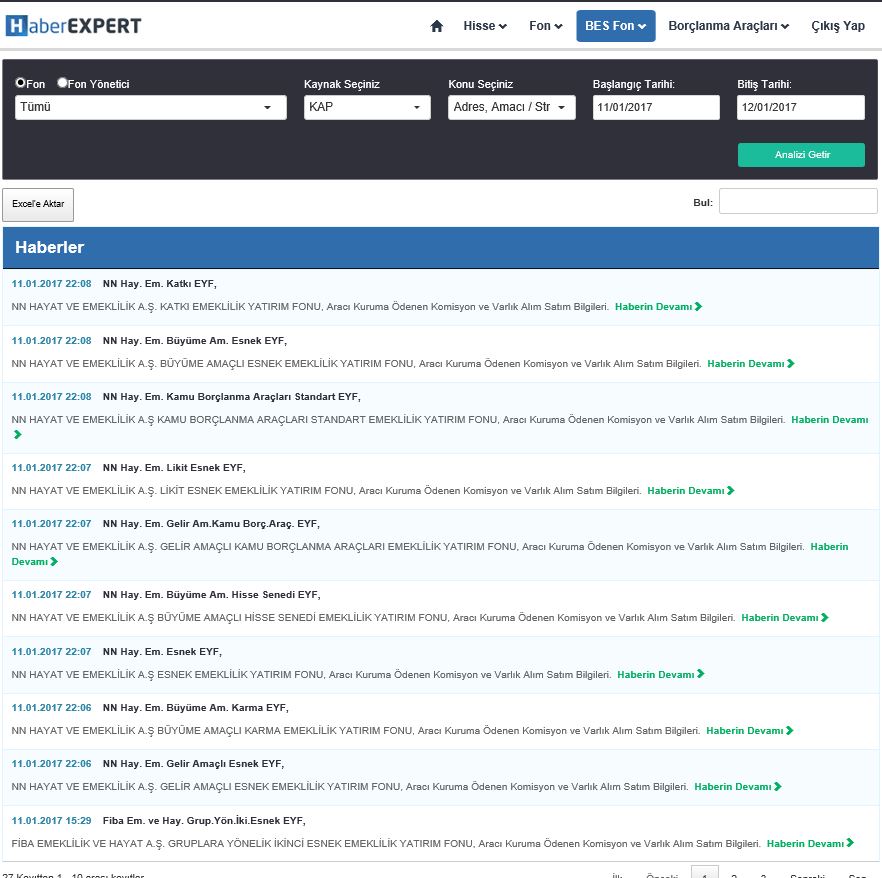
Task: Open Haberin Devamı for Büyüme Am. Hisse Senedi
Action: [x=785, y=618]
